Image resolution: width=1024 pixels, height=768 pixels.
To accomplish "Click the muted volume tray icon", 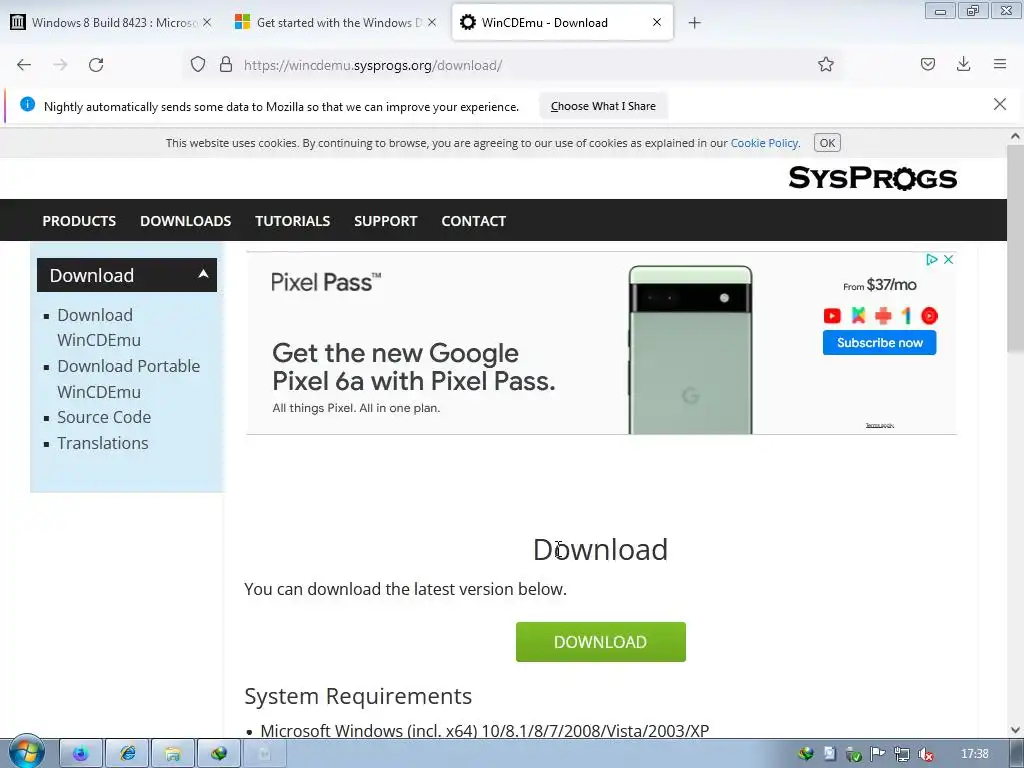I will pos(925,754).
